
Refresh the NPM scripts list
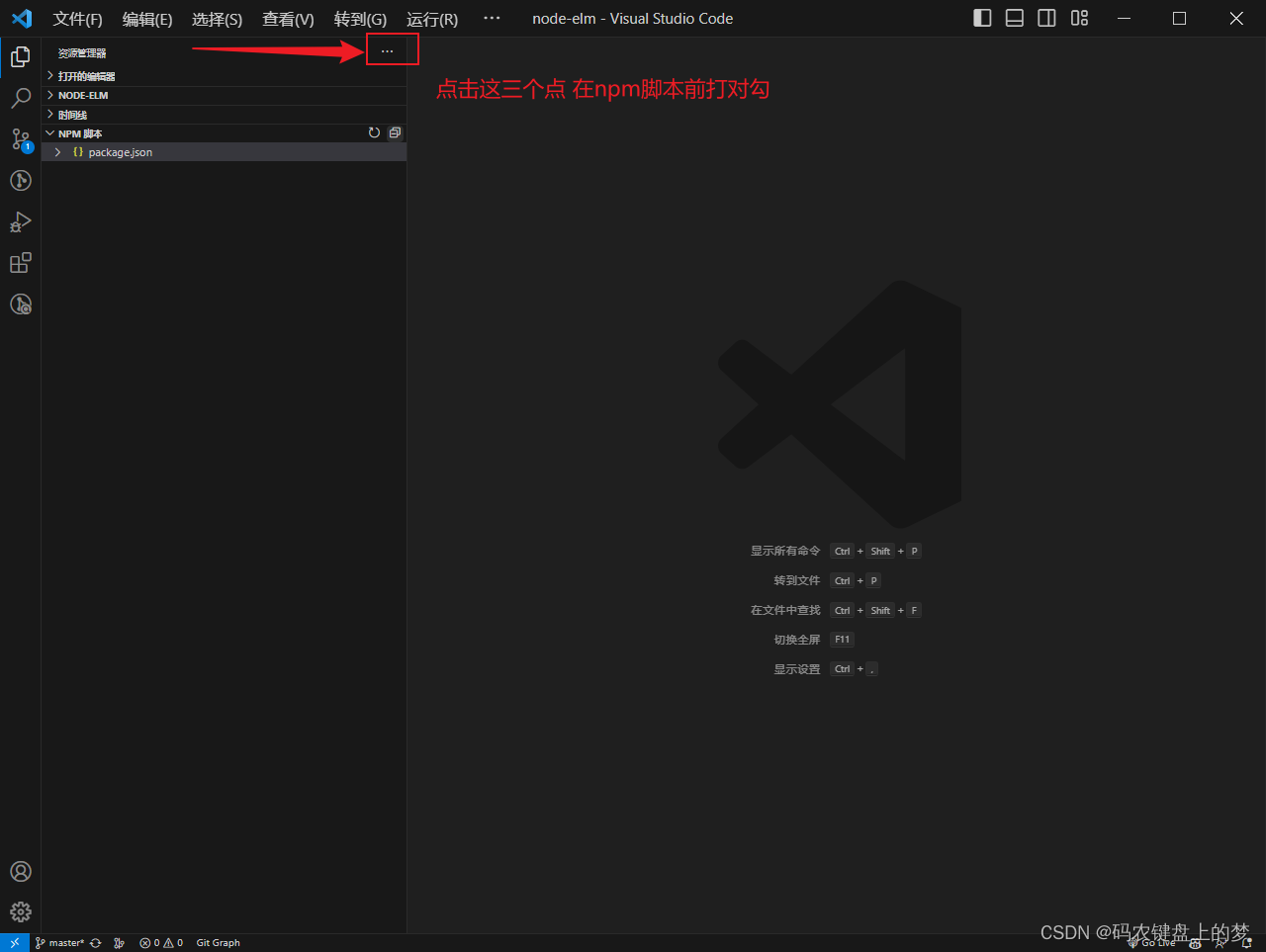point(374,132)
